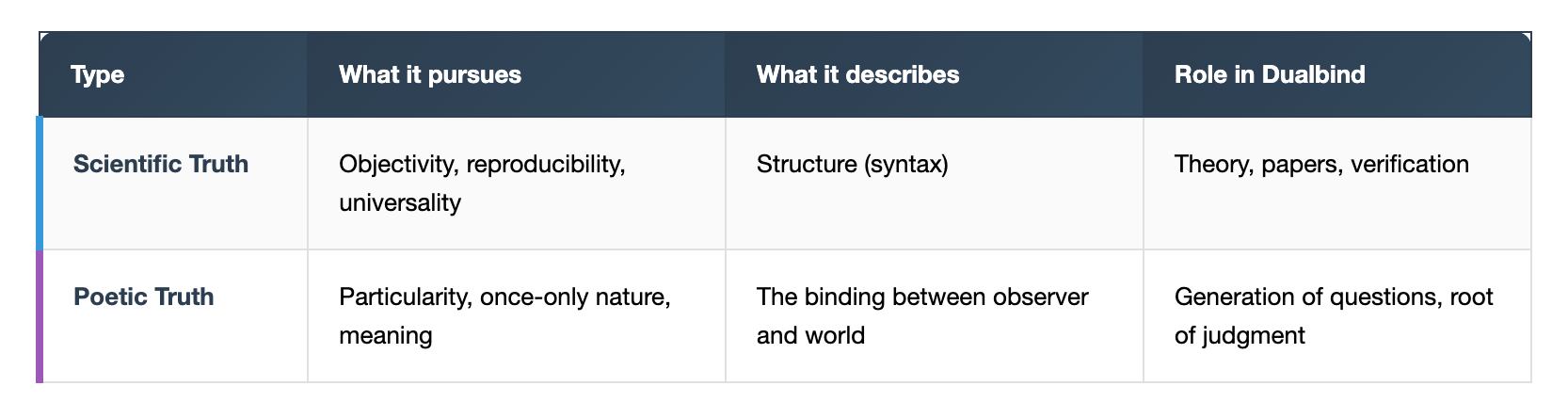Viewport: 1568px width, 418px height.
Task: Click the "Particularity, once-only nature" text line
Action: 504,297
